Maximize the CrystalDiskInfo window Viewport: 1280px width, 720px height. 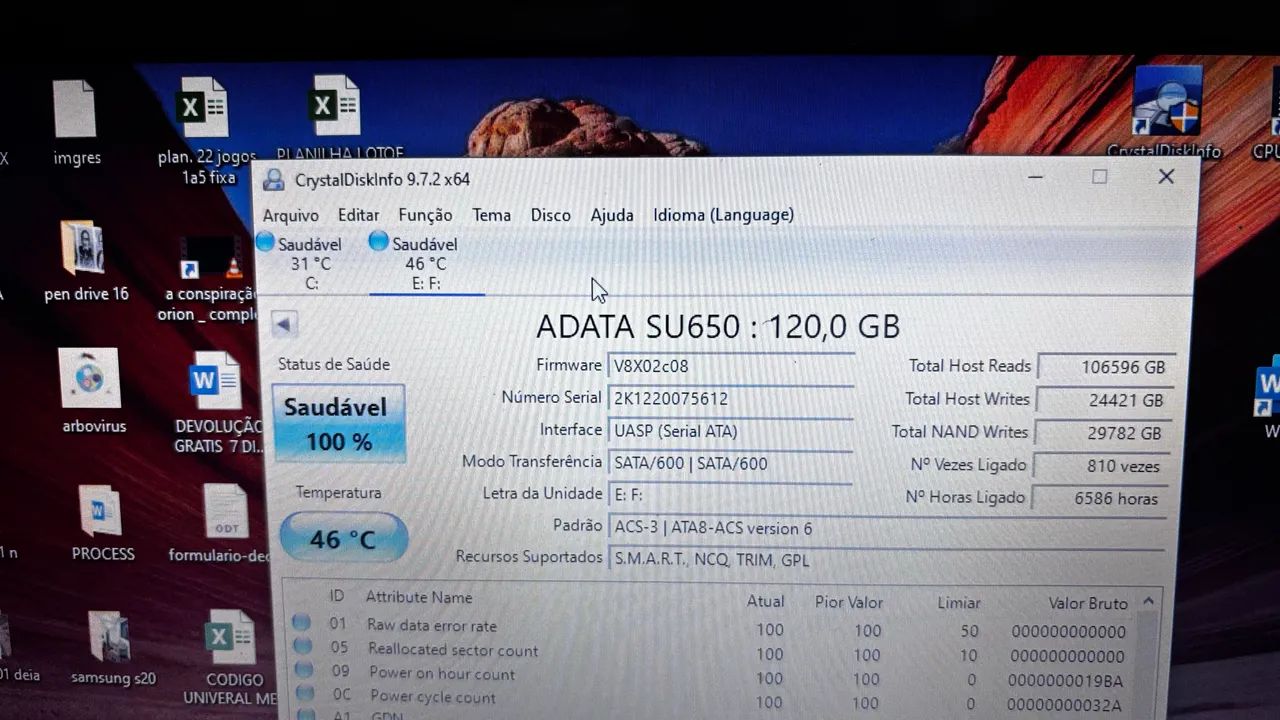pyautogui.click(x=1100, y=177)
